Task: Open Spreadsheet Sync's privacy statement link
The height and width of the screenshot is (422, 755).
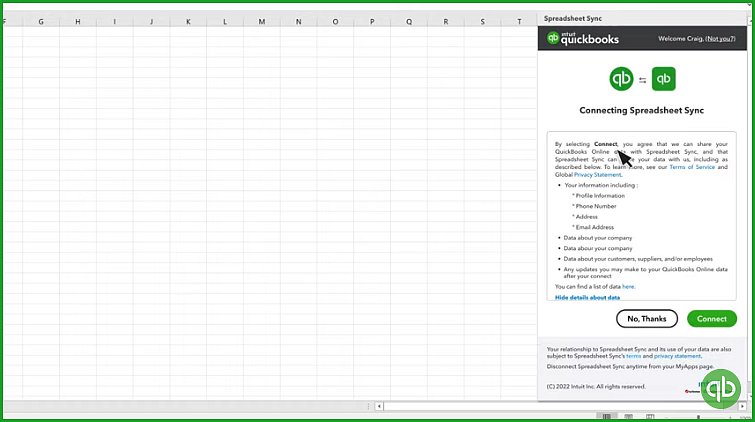Action: pyautogui.click(x=677, y=356)
